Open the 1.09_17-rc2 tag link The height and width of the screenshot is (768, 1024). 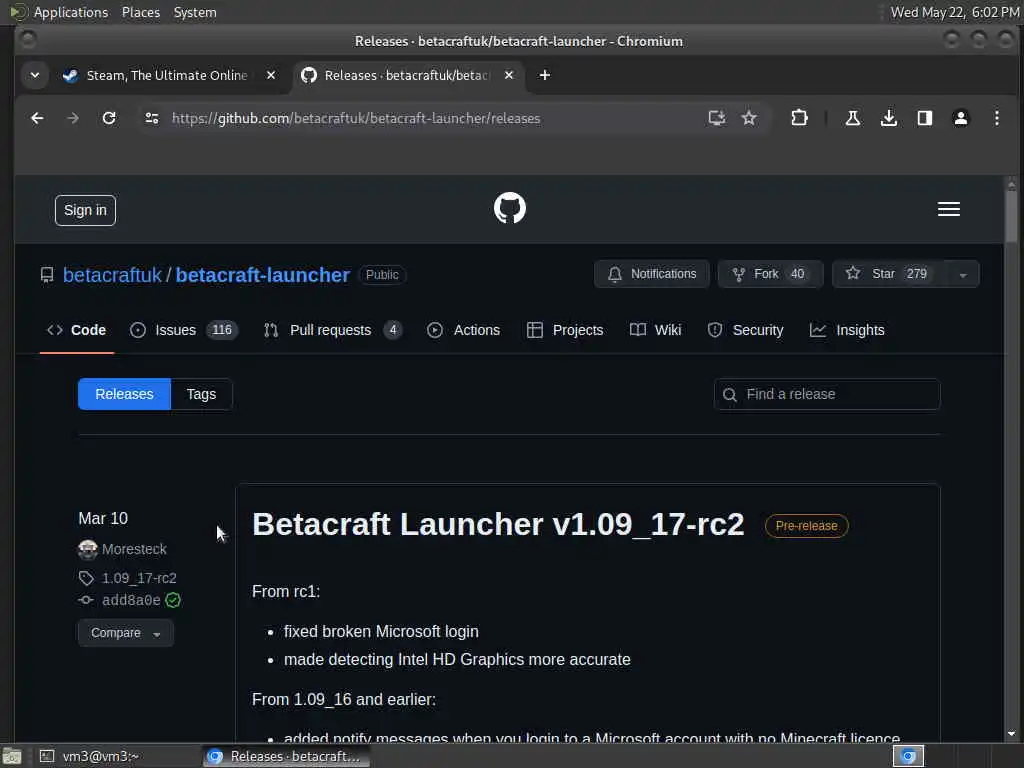tap(139, 578)
